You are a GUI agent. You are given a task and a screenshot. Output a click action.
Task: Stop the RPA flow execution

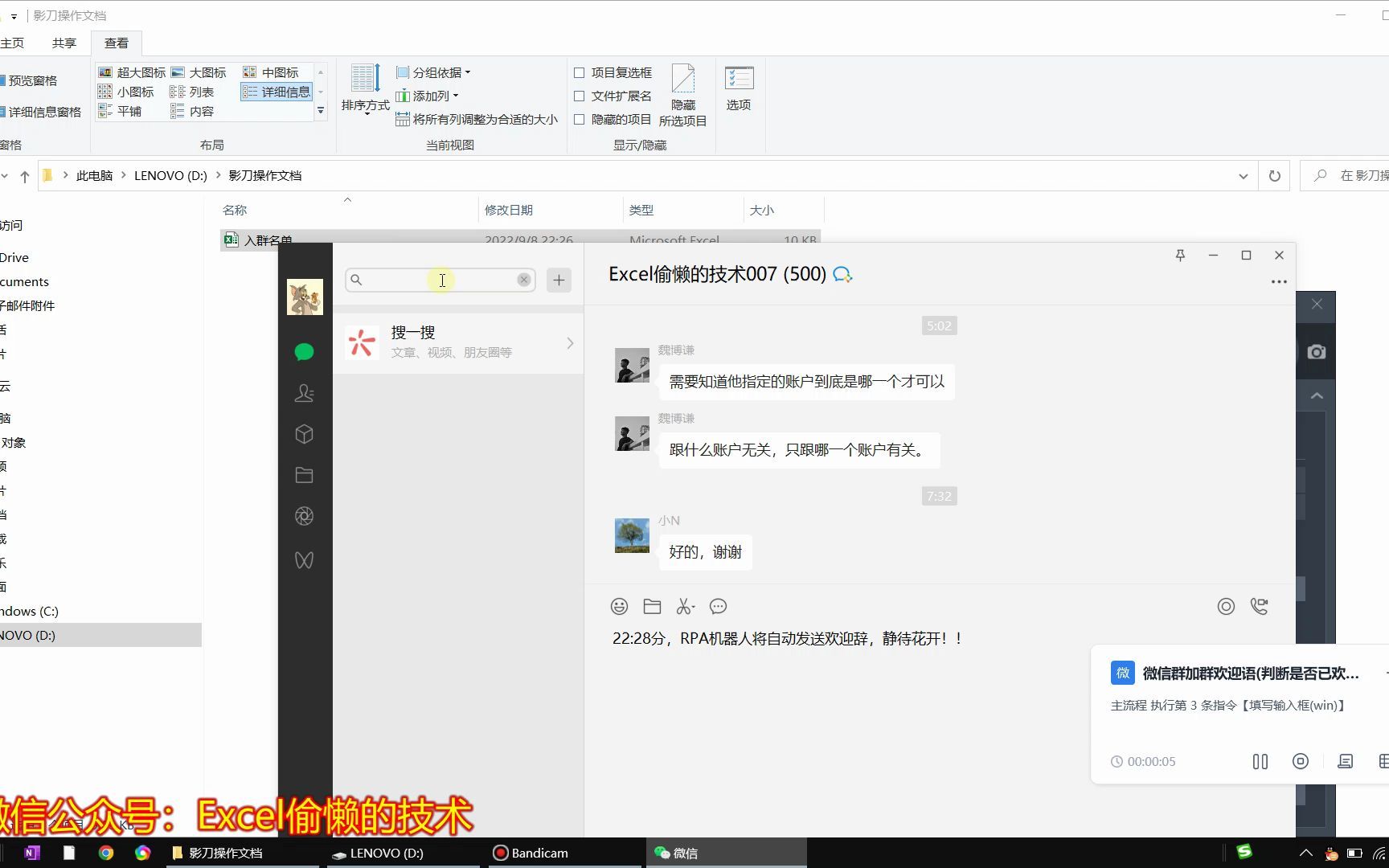click(x=1301, y=761)
